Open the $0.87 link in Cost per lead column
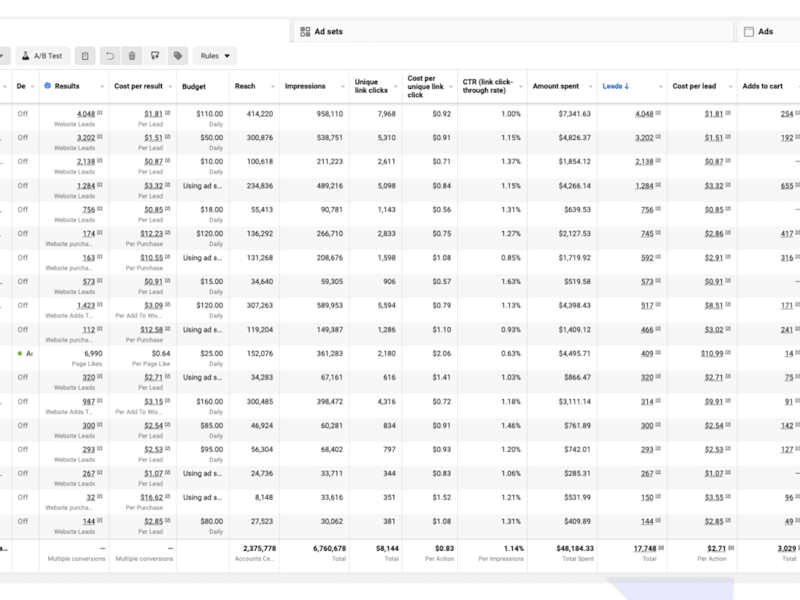 point(714,162)
